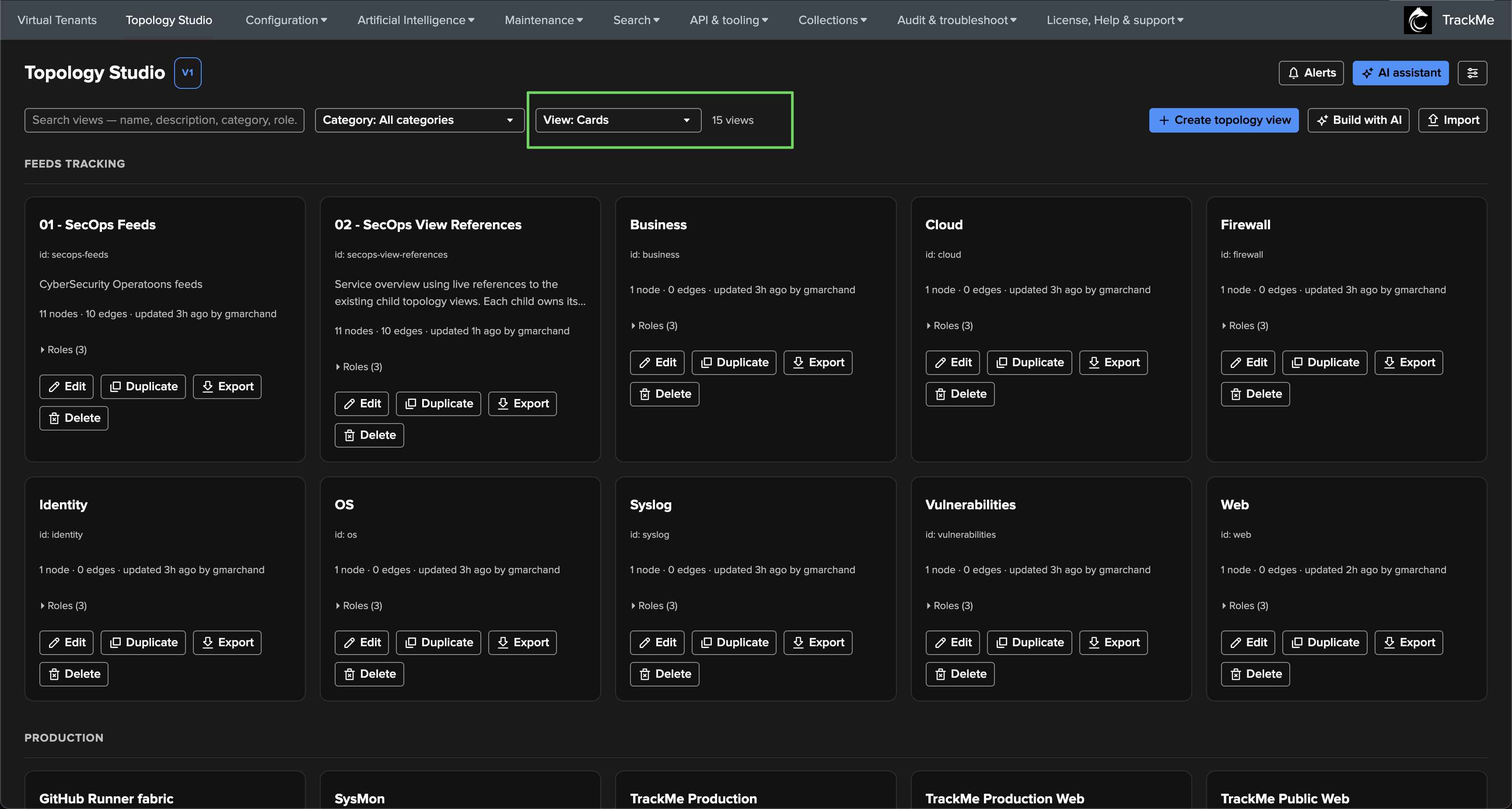The width and height of the screenshot is (1512, 809).
Task: Export the Cloud topology view
Action: coord(1113,362)
